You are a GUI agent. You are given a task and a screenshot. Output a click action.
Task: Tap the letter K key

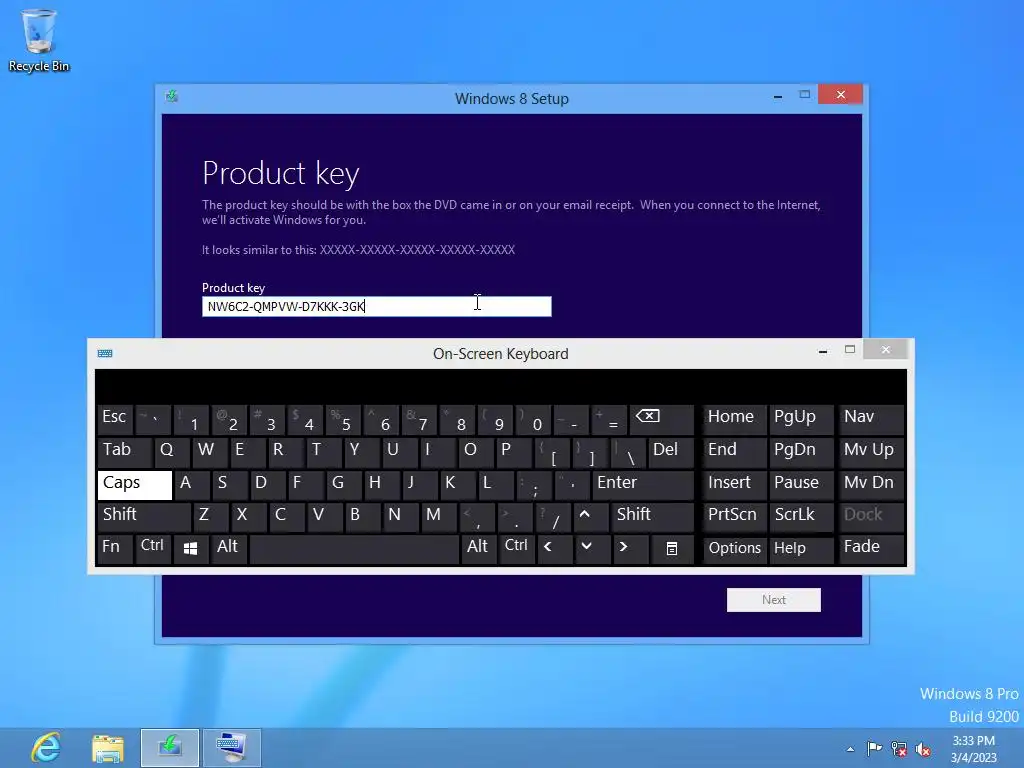456,485
